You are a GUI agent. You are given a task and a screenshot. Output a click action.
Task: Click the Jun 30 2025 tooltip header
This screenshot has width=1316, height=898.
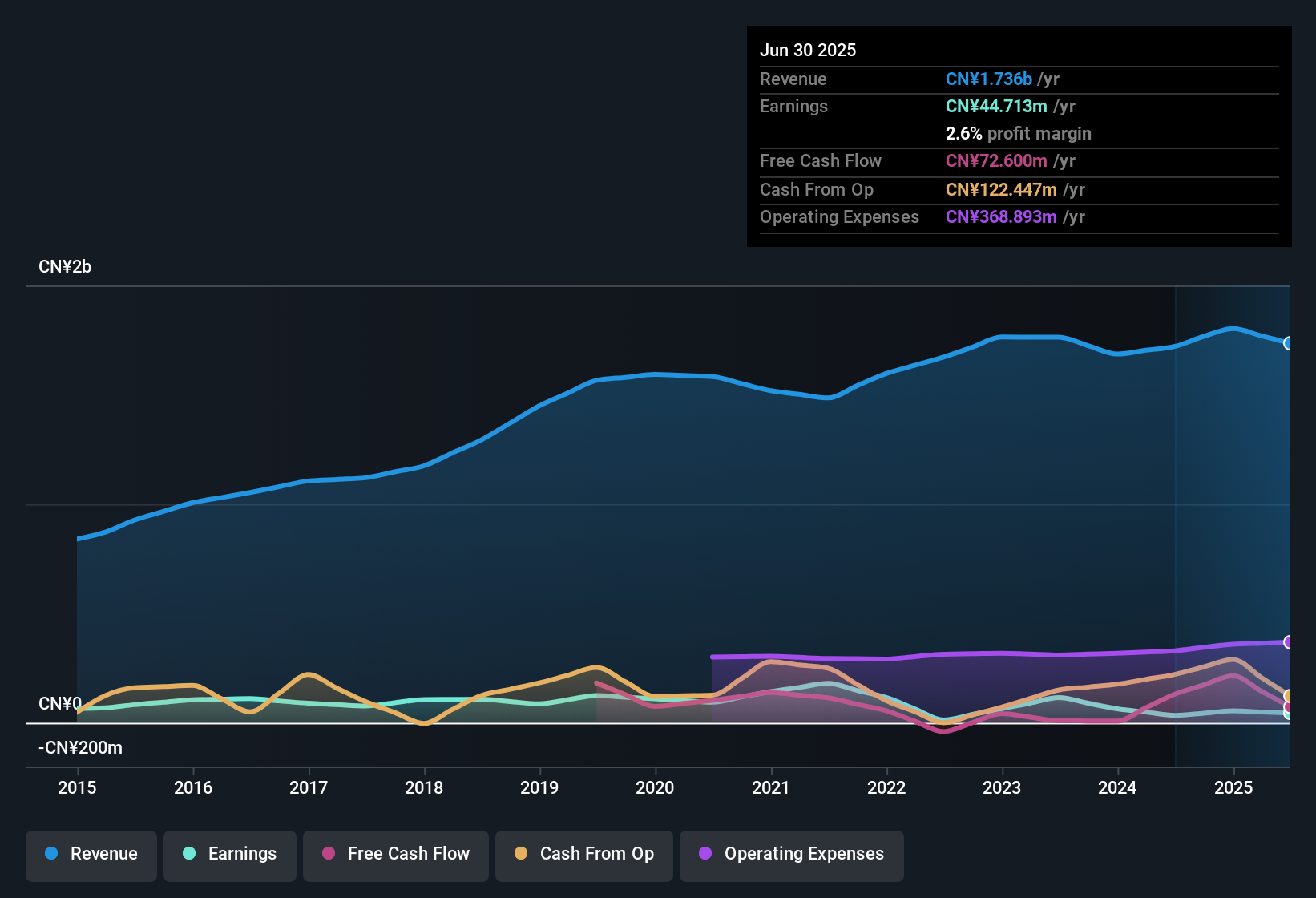pyautogui.click(x=808, y=50)
